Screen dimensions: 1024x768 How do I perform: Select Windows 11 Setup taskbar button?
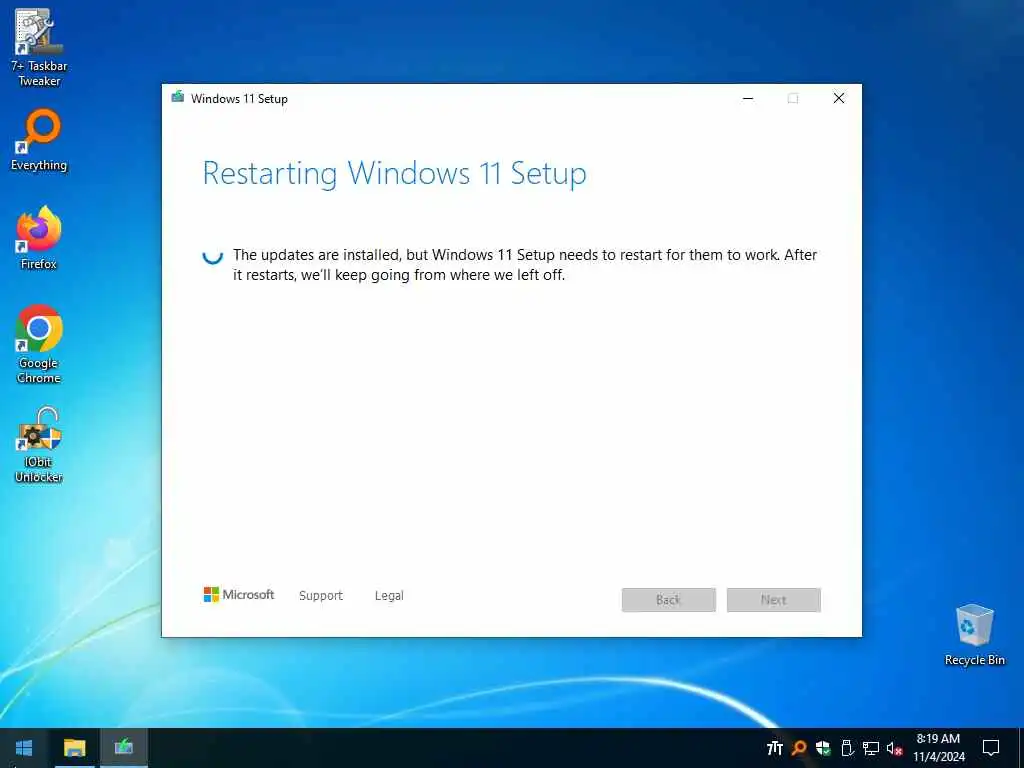click(x=123, y=748)
